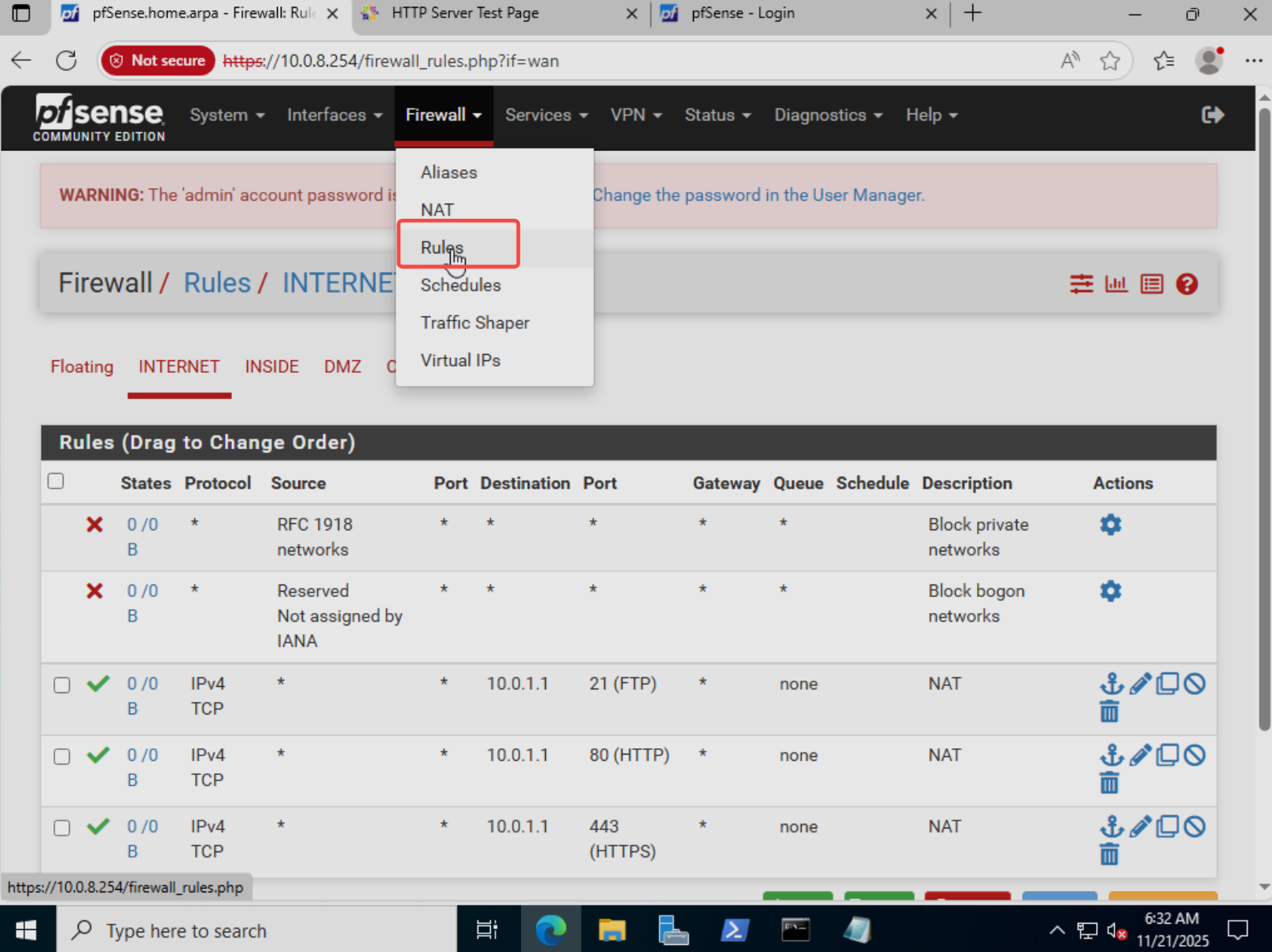Click the pfSense logout icon

[x=1212, y=115]
